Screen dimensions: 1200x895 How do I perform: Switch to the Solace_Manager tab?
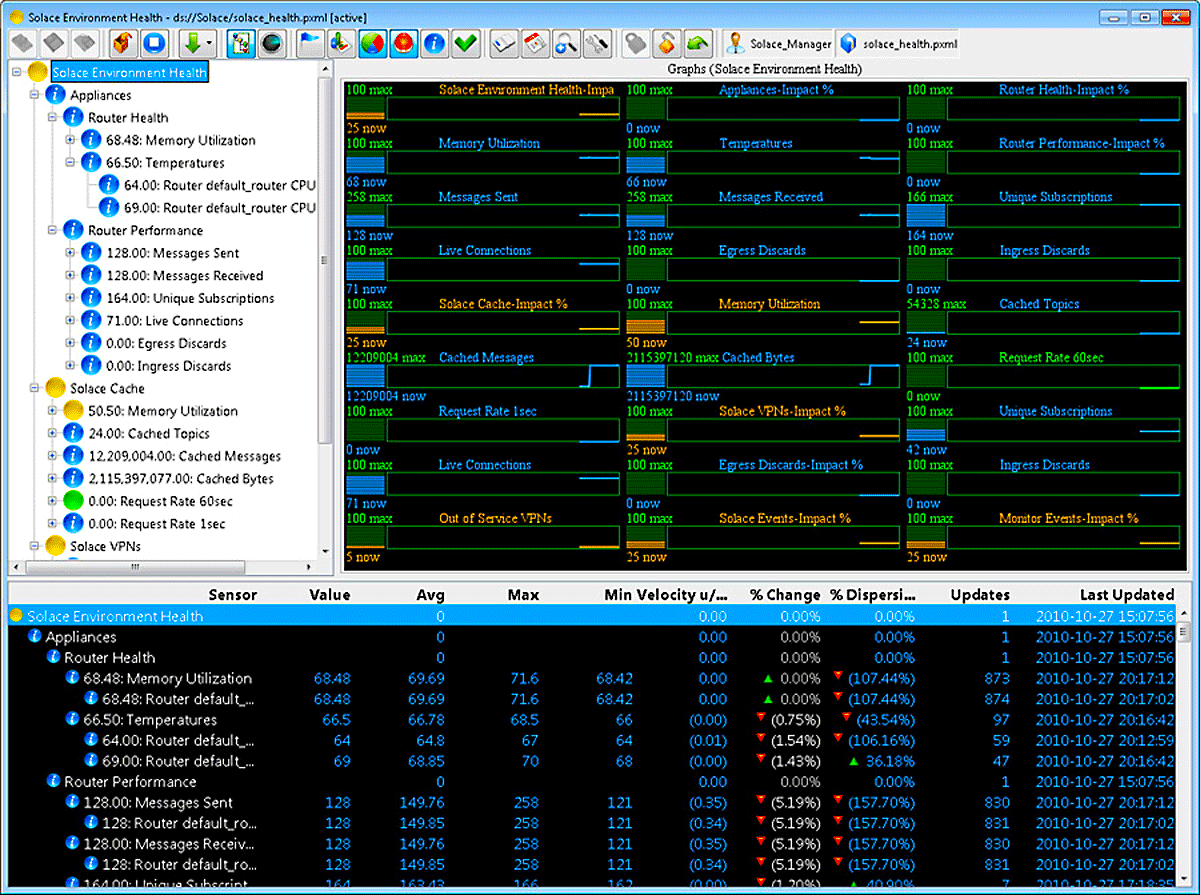click(780, 44)
